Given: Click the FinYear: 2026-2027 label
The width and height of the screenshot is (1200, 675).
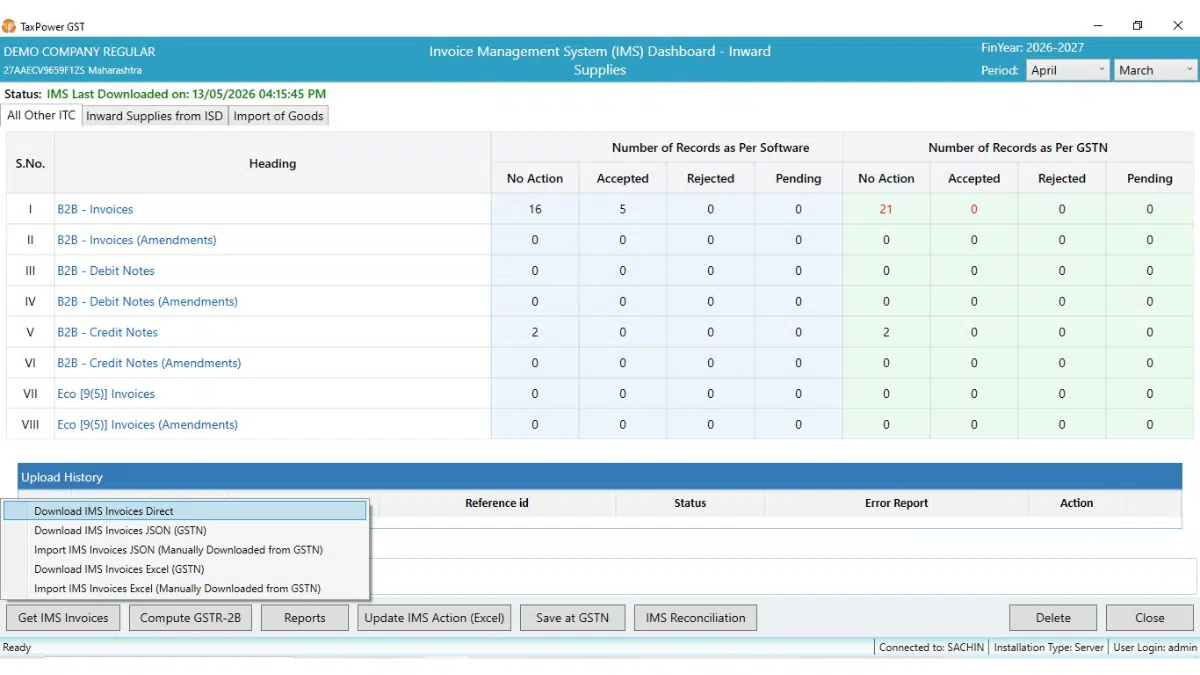Looking at the screenshot, I should pyautogui.click(x=1032, y=47).
